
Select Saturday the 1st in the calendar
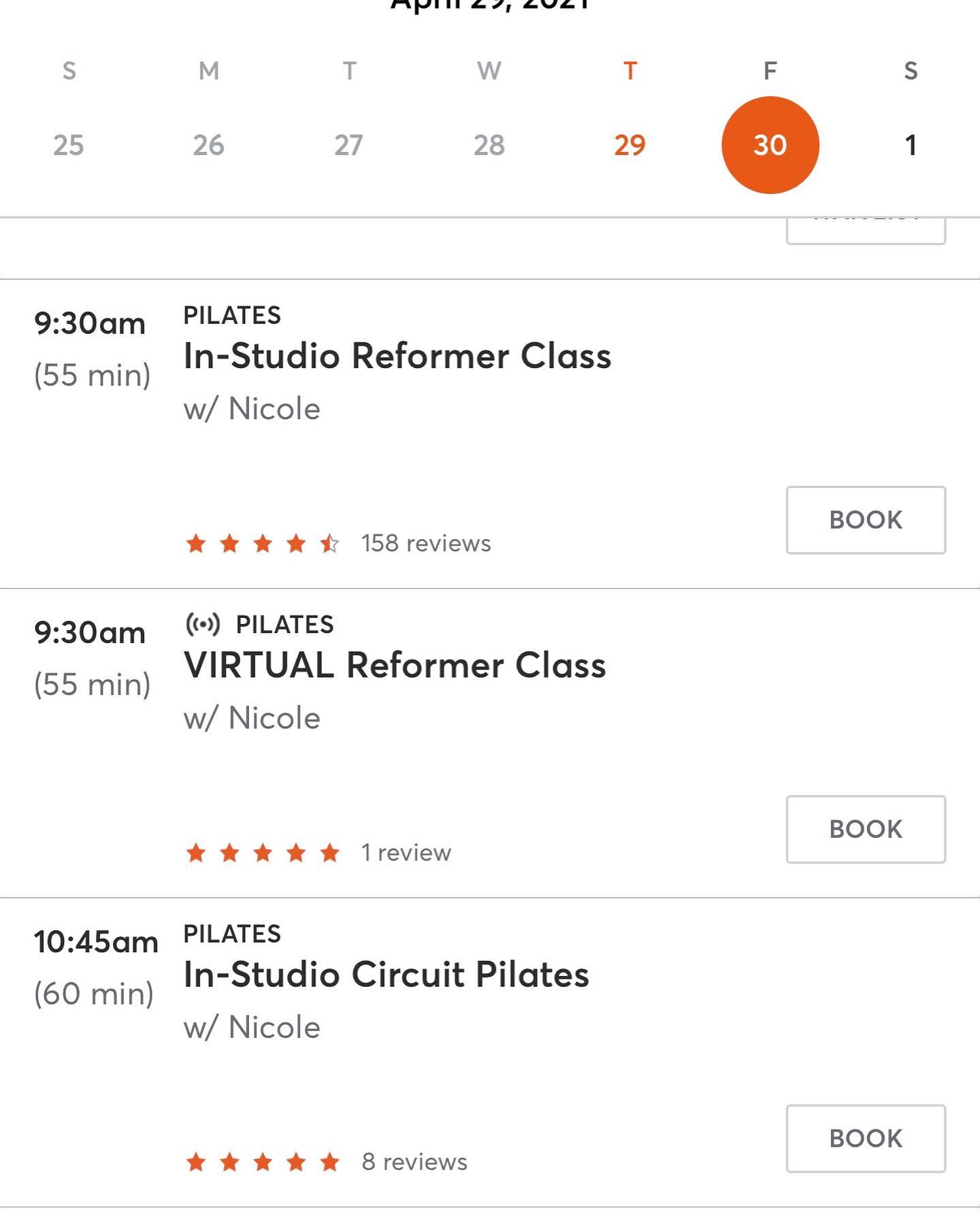pos(911,145)
